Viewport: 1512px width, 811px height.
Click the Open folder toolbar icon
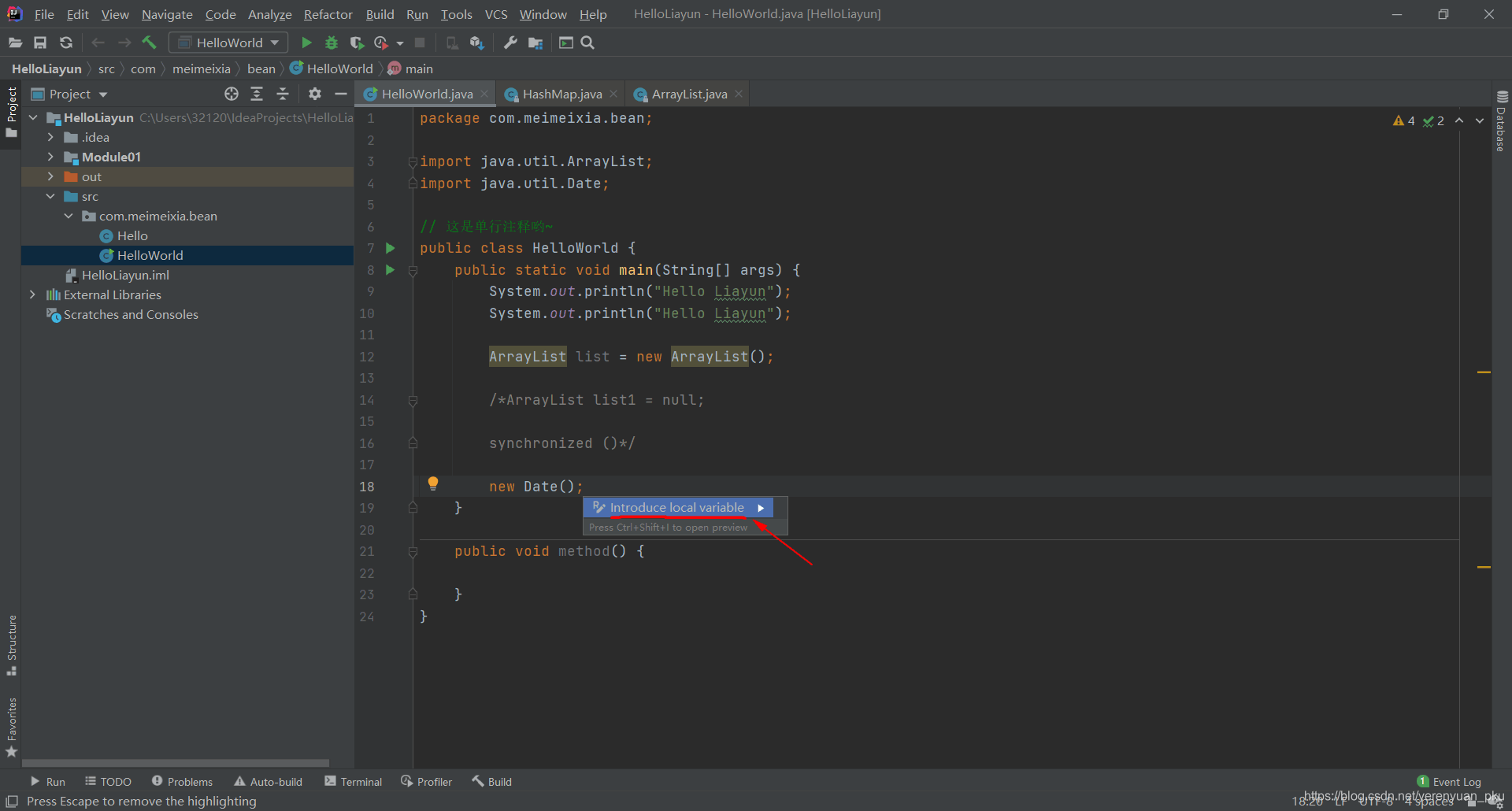(15, 43)
